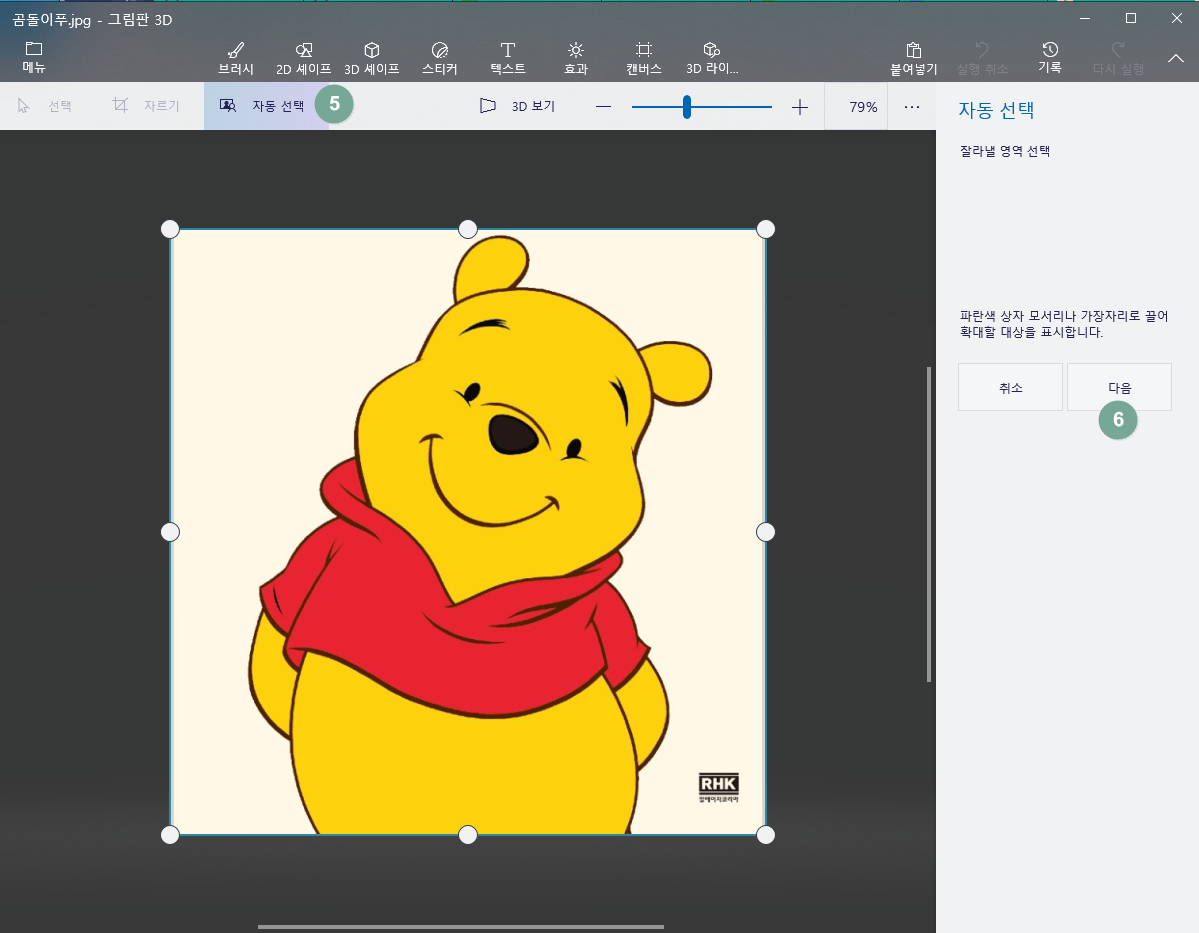The width and height of the screenshot is (1199, 933).
Task: Minimize the 그림판 3D window
Action: pos(1084,18)
